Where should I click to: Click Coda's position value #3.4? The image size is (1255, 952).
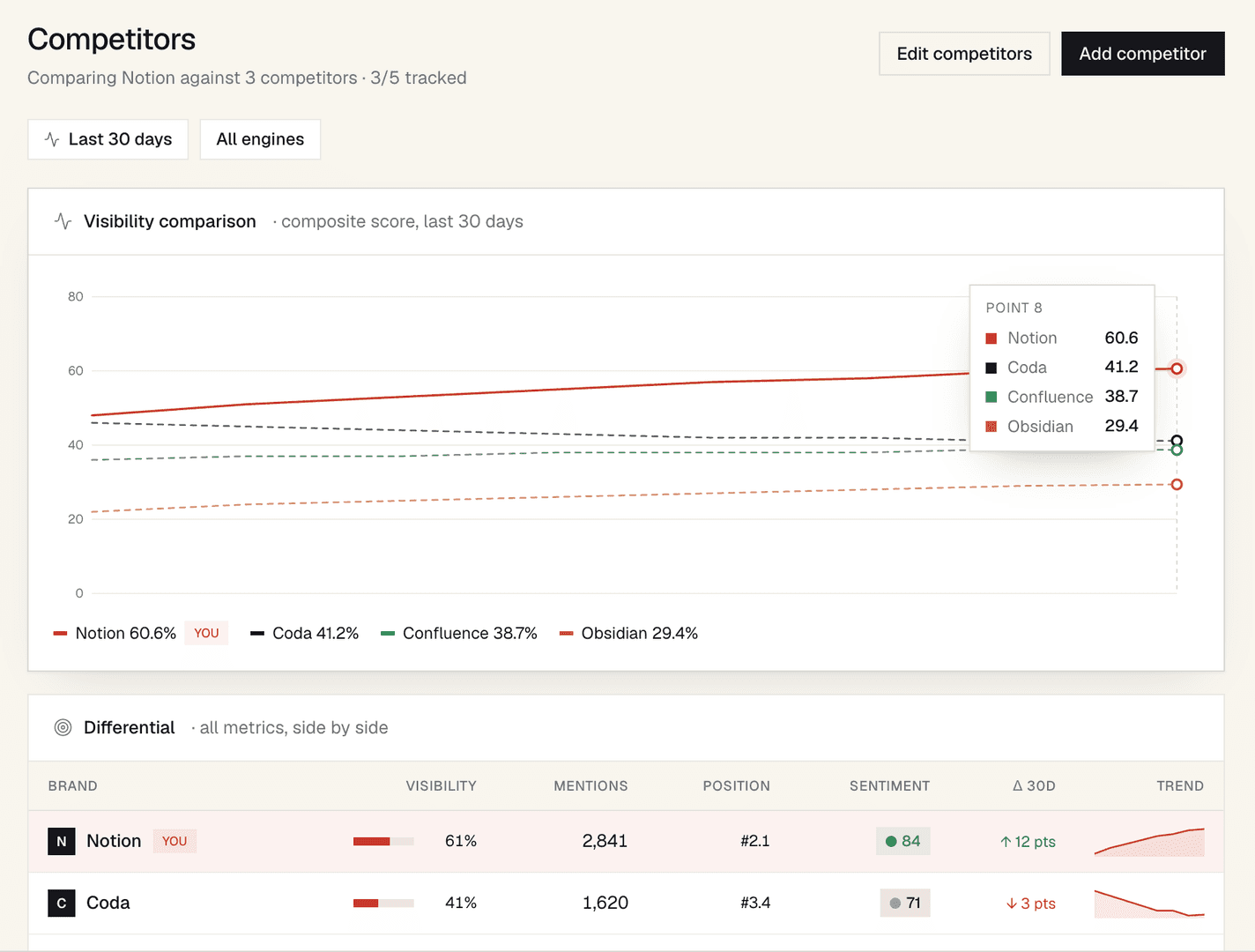point(755,903)
